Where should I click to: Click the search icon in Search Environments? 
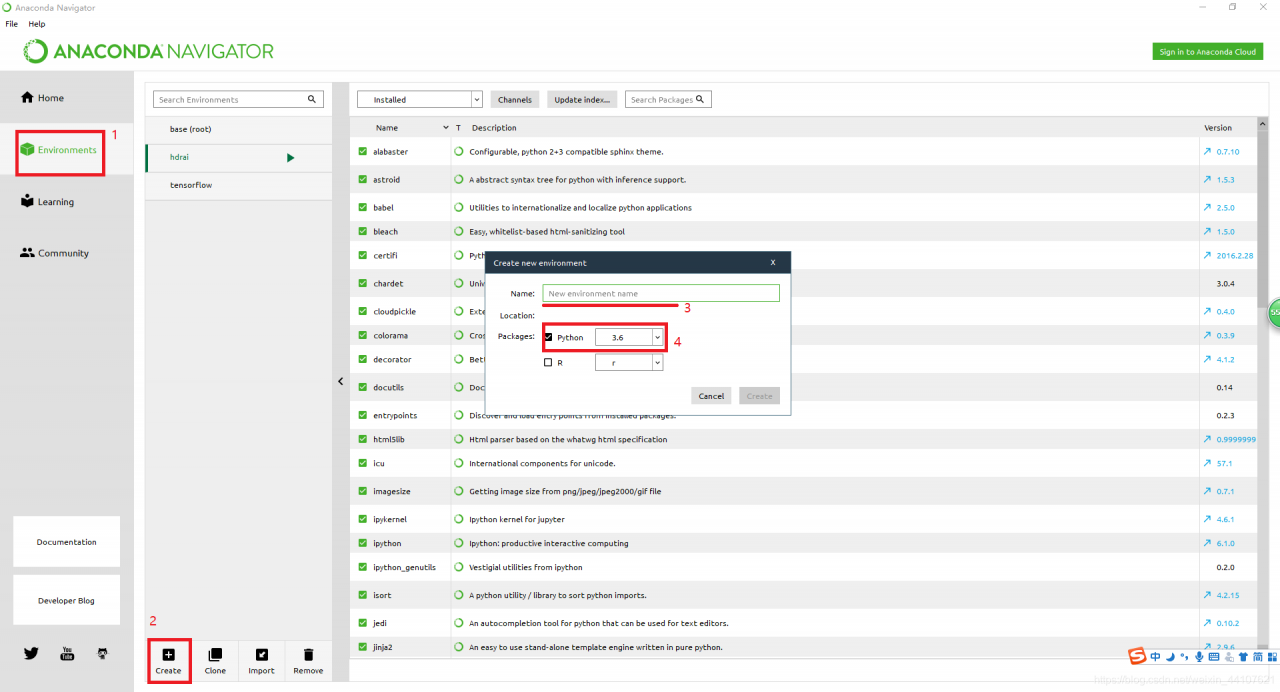[x=312, y=99]
